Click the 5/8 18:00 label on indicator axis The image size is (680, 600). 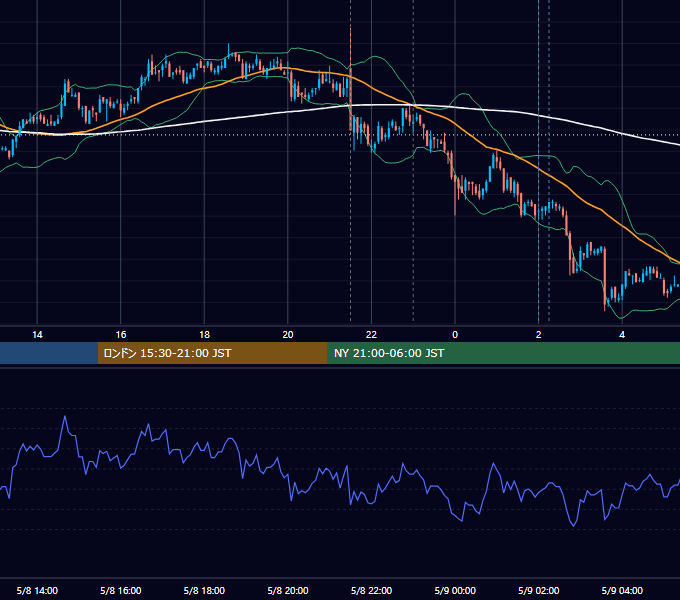coord(204,590)
